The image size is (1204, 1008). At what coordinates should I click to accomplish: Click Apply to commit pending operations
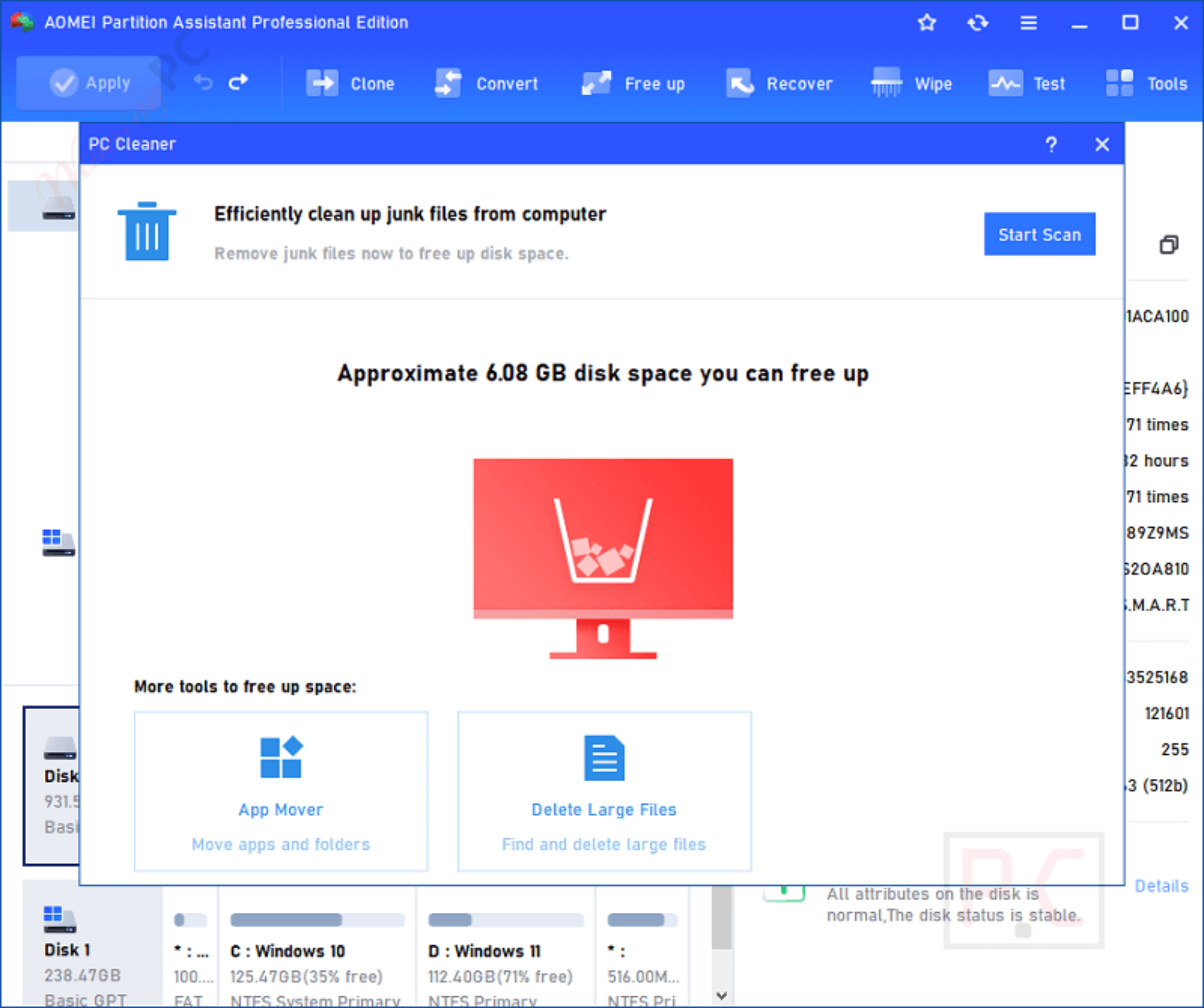click(x=88, y=83)
